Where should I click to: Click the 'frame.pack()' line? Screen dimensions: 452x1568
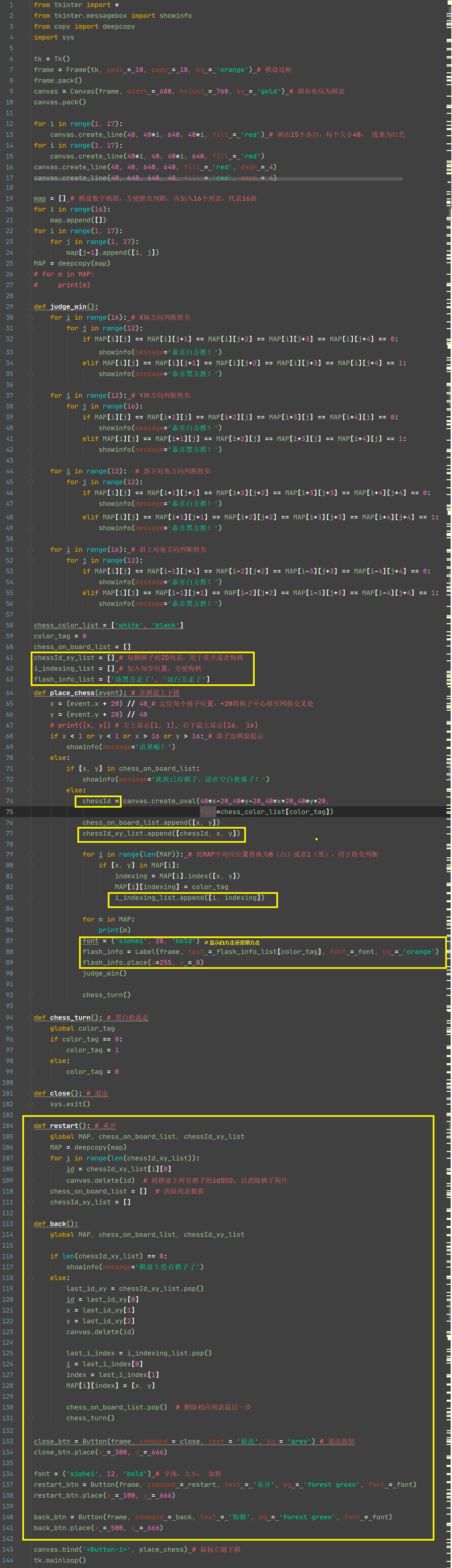[58, 80]
